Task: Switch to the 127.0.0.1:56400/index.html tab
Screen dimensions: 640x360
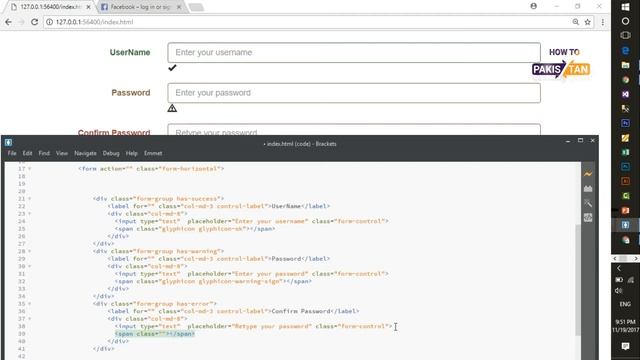Action: point(50,7)
